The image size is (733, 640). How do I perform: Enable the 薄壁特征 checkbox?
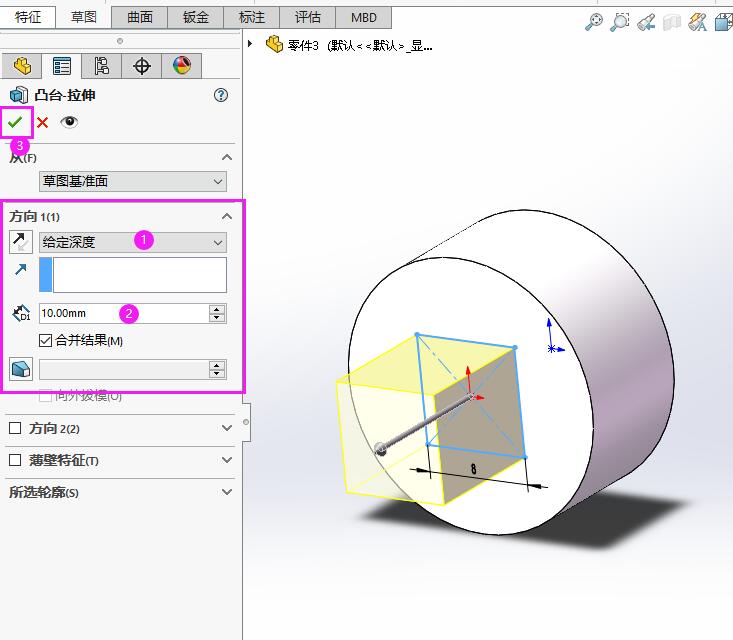click(x=15, y=460)
